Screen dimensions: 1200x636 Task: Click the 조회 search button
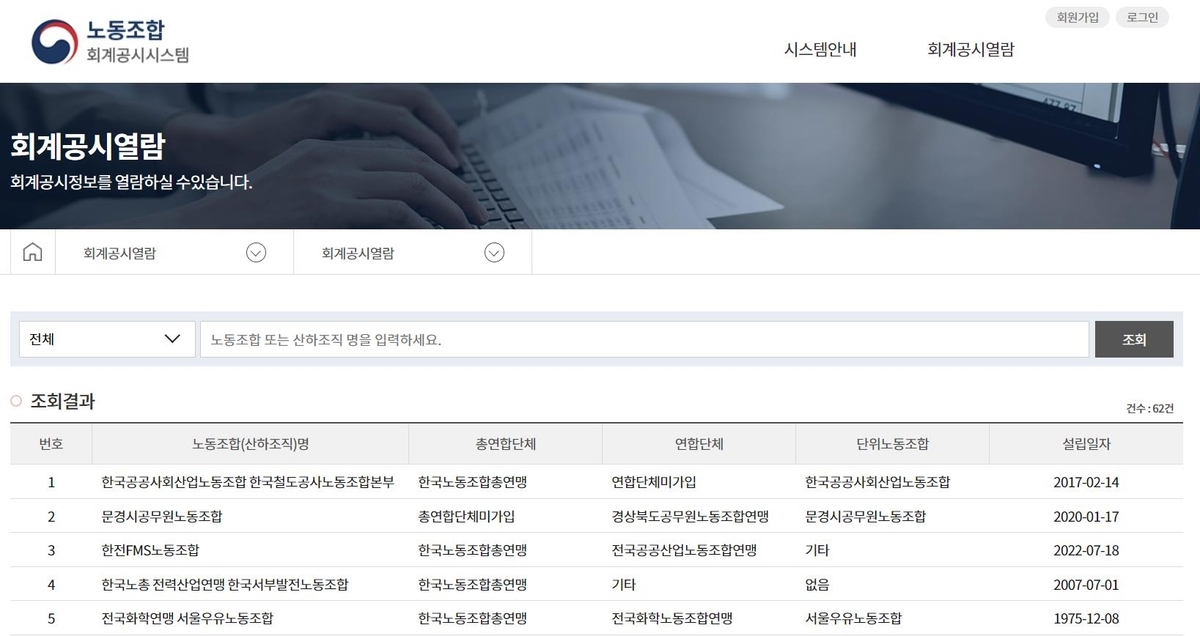(x=1134, y=339)
